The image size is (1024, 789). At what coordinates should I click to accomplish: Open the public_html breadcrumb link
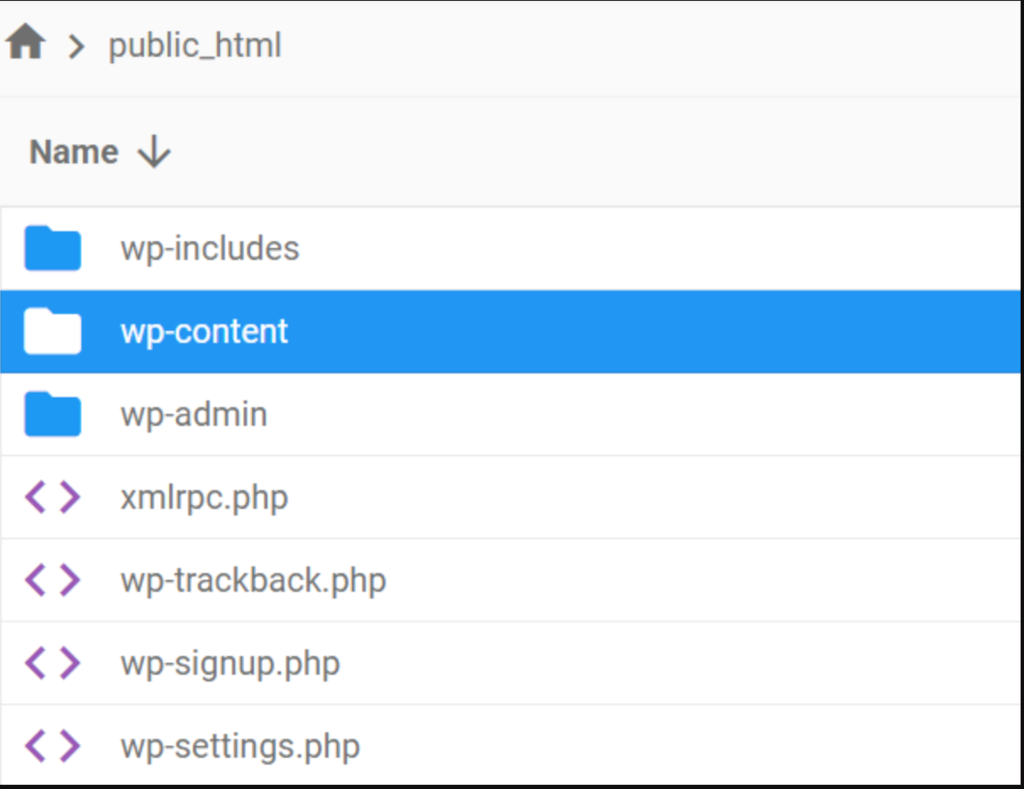[x=195, y=45]
